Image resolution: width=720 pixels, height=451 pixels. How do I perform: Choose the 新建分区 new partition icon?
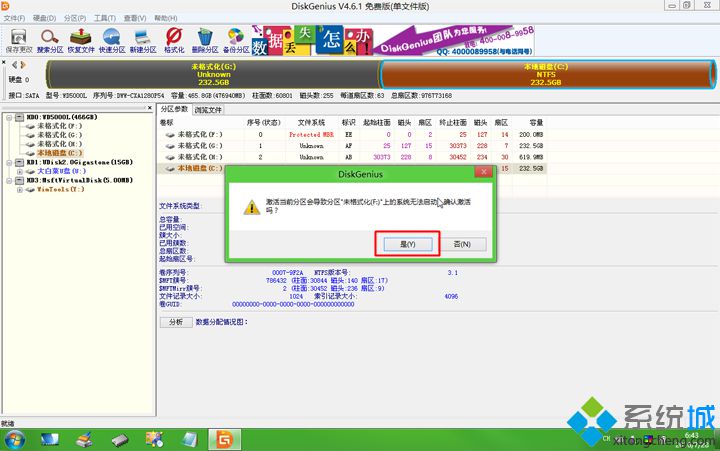(143, 40)
